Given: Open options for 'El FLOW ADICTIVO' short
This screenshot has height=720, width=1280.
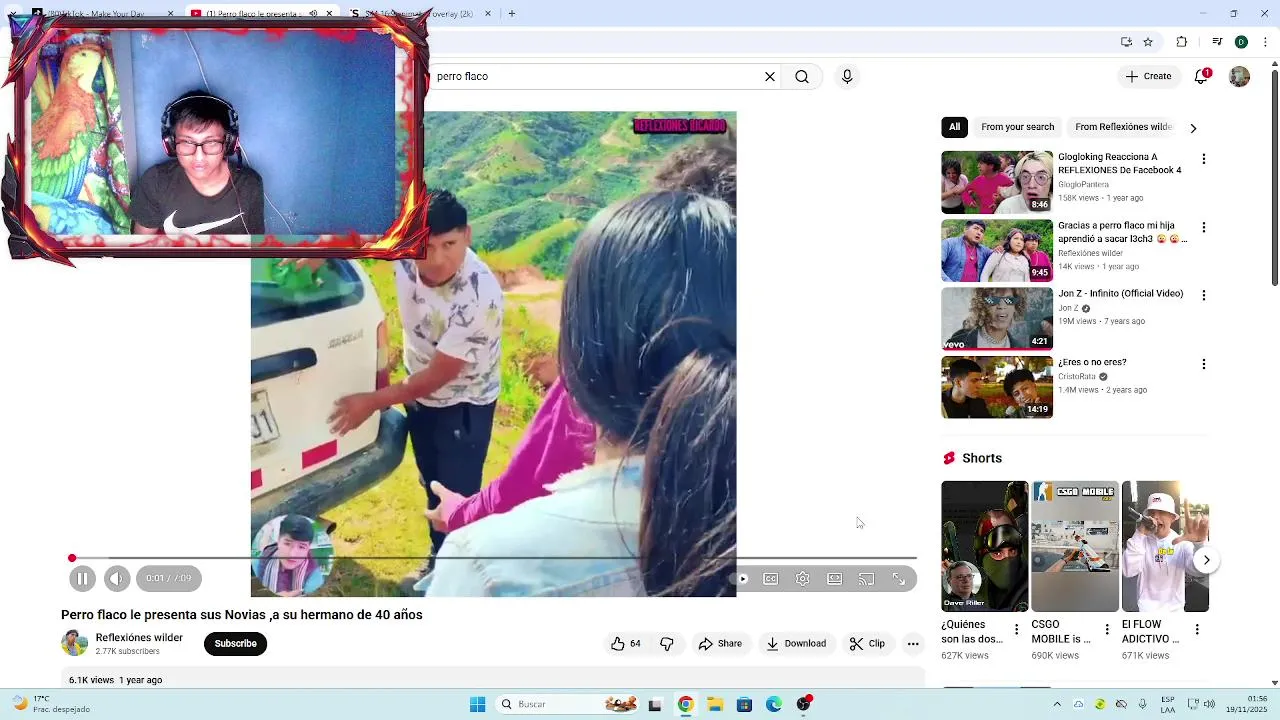Looking at the screenshot, I should click(1197, 629).
